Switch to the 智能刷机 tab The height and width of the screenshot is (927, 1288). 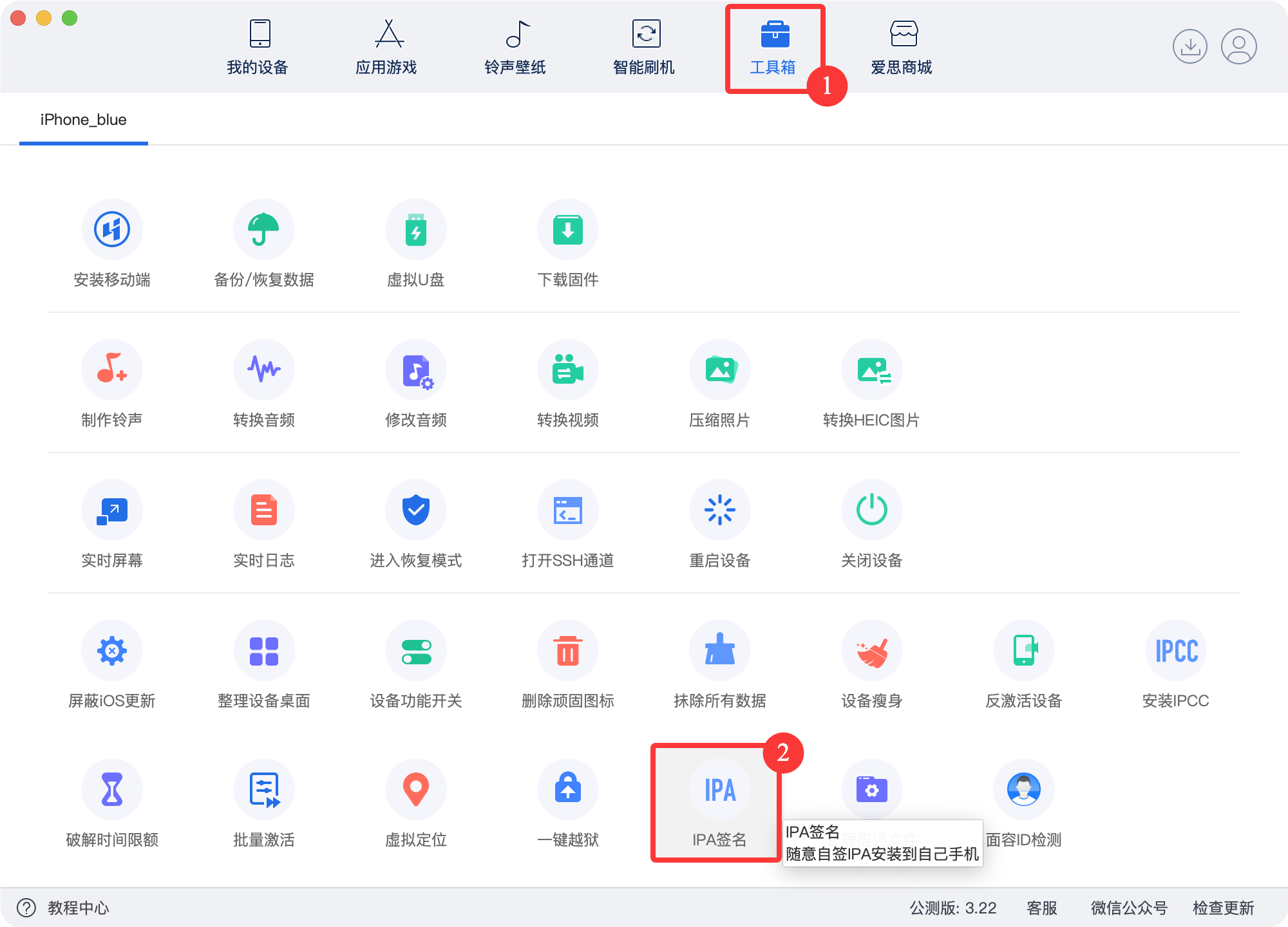tap(643, 46)
